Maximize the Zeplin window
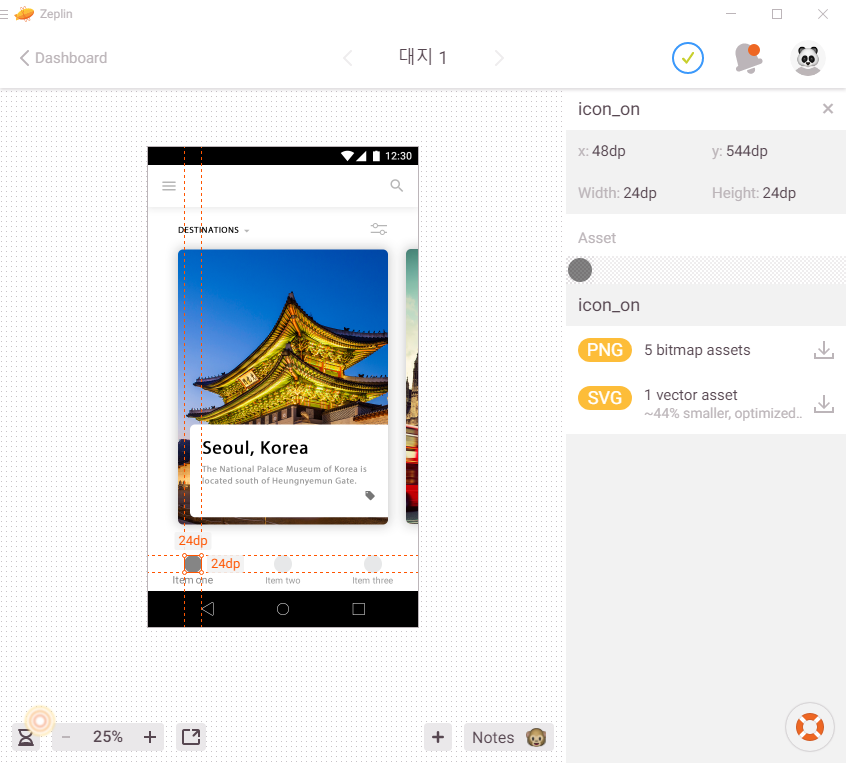The width and height of the screenshot is (846, 763). click(777, 14)
